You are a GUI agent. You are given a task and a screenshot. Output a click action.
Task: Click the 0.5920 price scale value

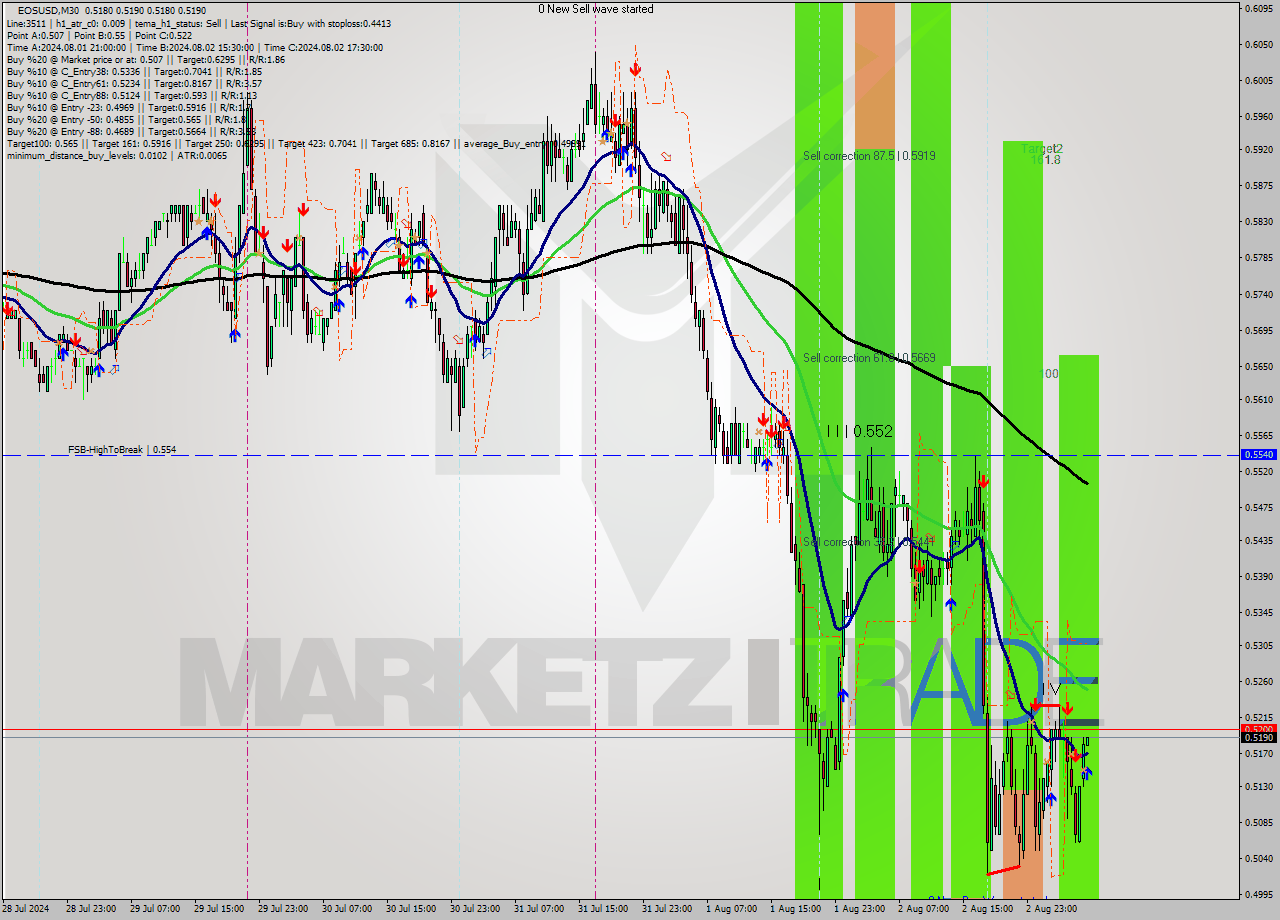[x=1258, y=151]
